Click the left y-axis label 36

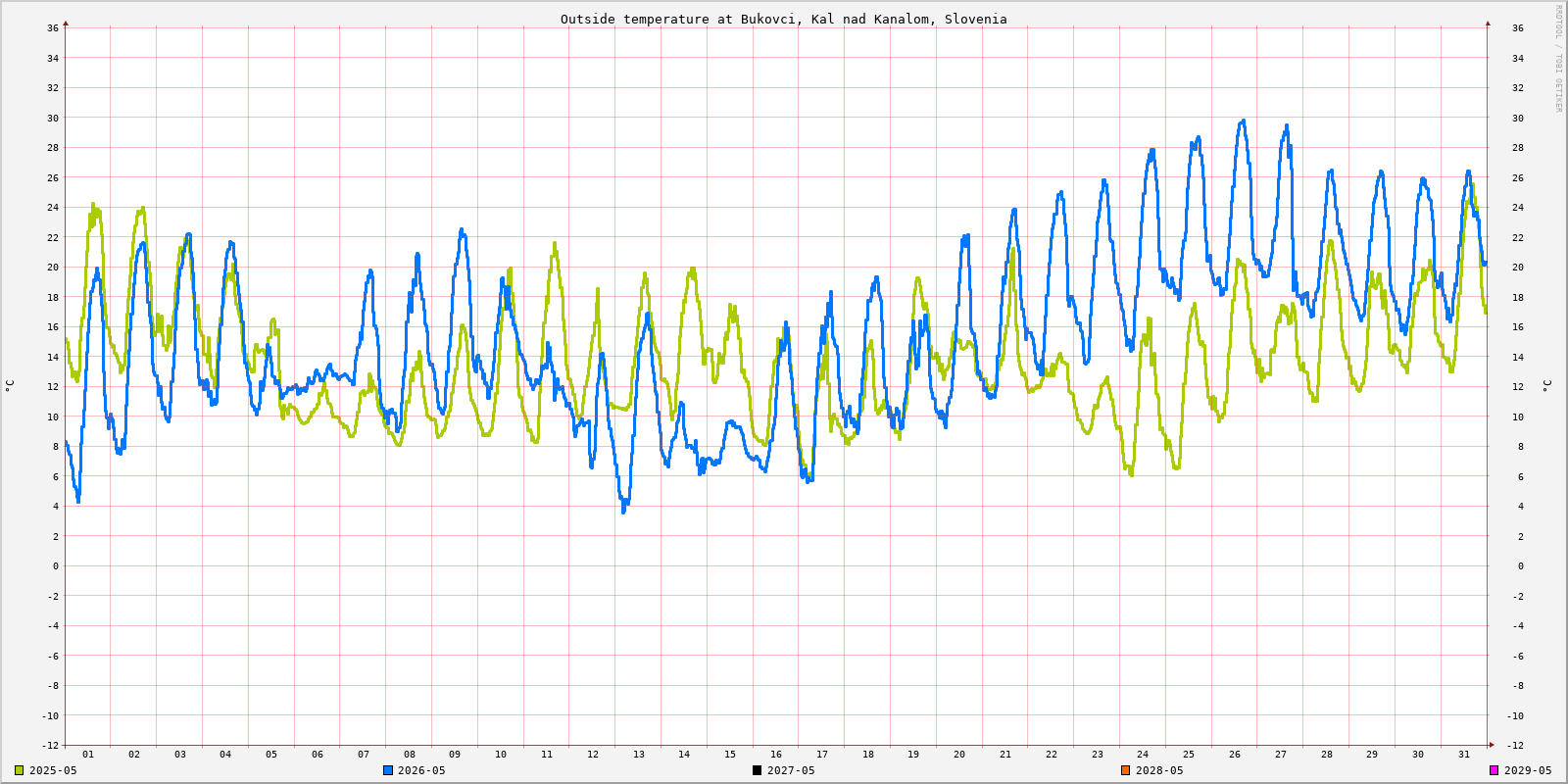pyautogui.click(x=53, y=28)
